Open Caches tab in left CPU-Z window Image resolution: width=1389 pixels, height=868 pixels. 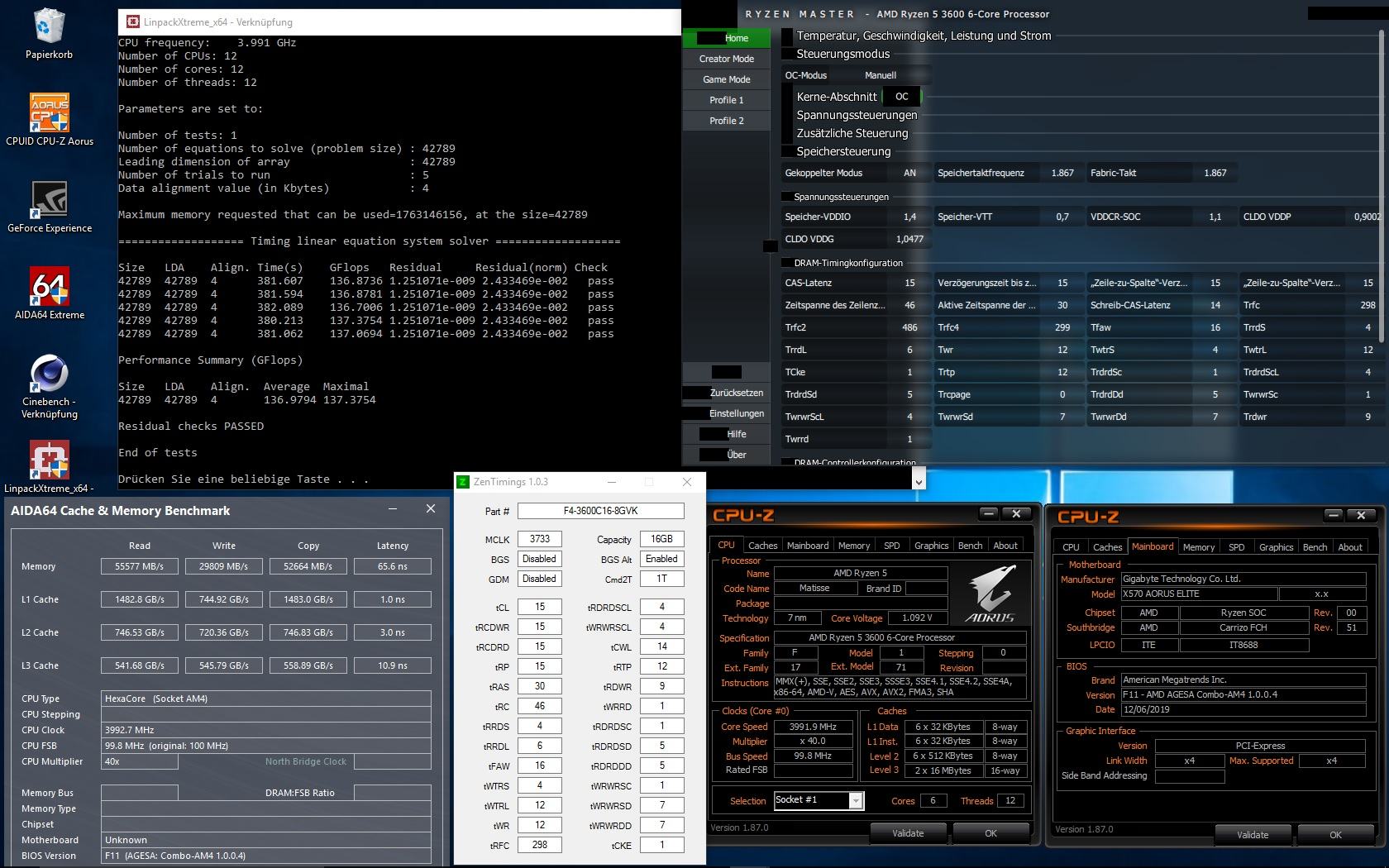[x=762, y=546]
